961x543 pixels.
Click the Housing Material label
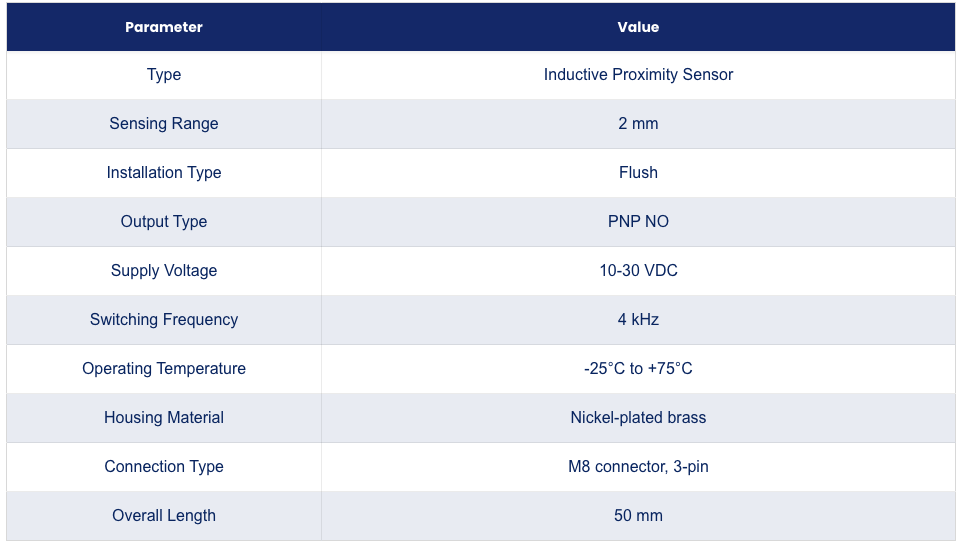point(164,418)
